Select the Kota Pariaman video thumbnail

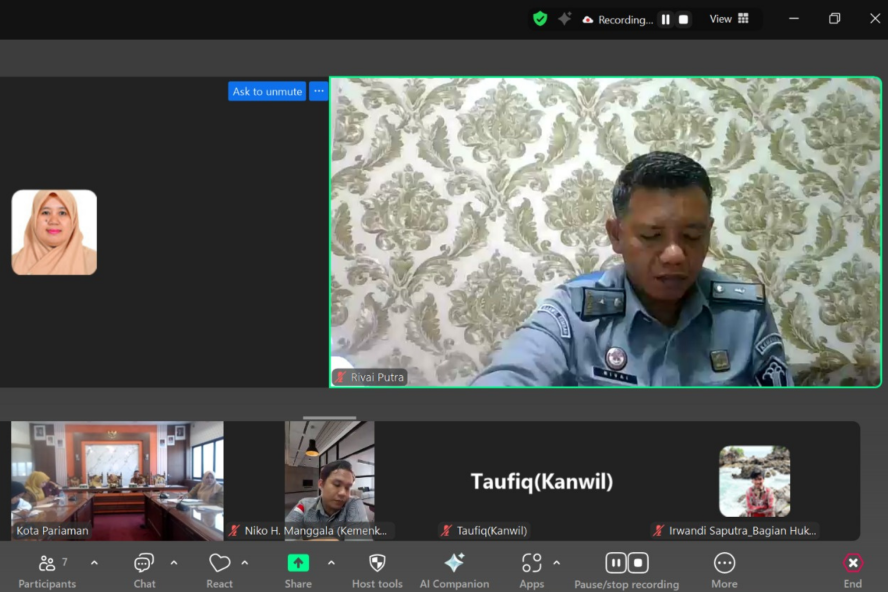(x=117, y=480)
